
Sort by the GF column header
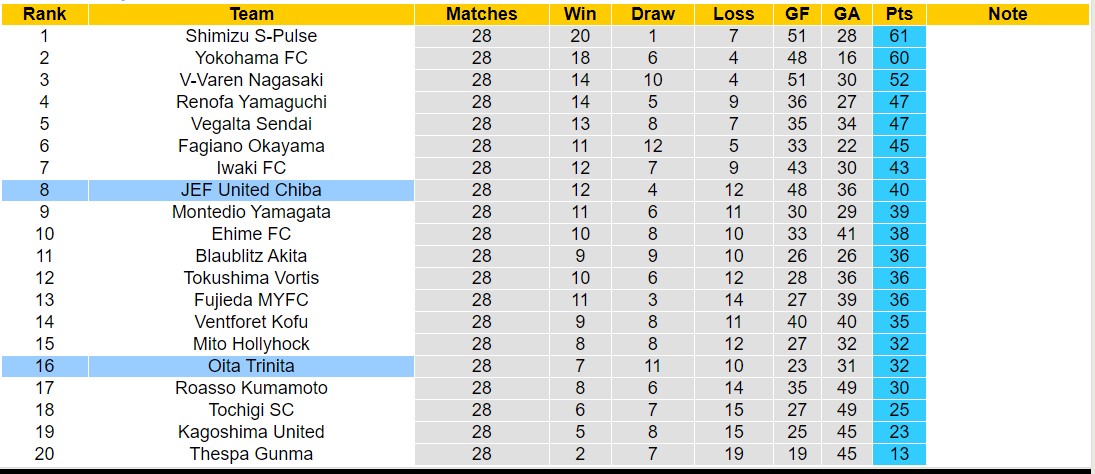[797, 14]
